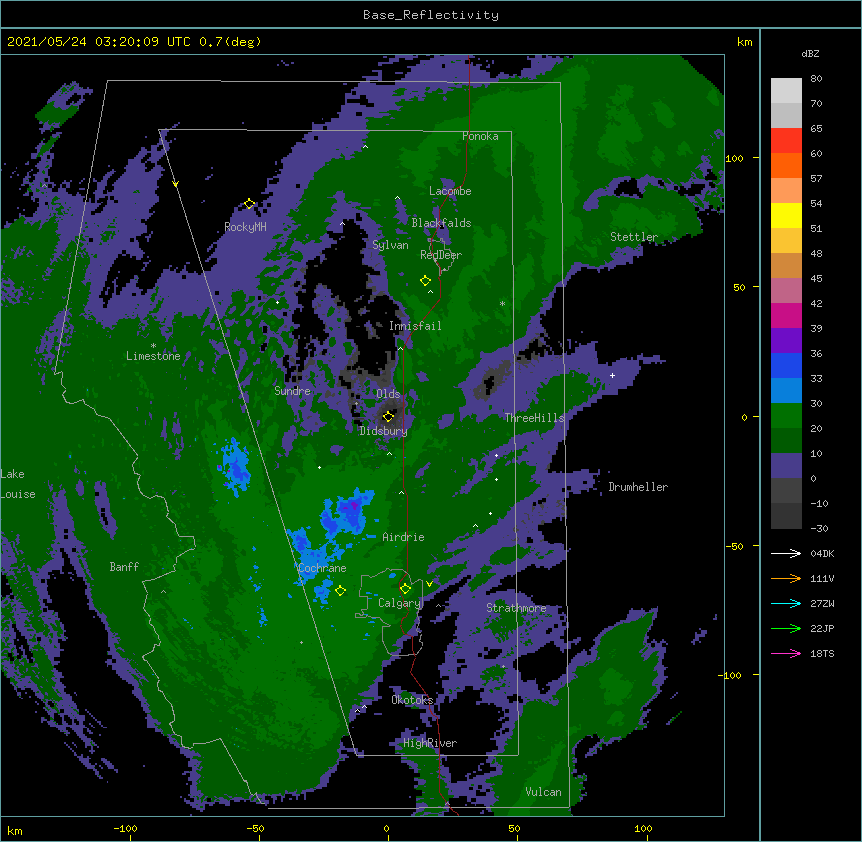
Task: Click the orange 111V arrow in legend
Action: click(x=786, y=578)
